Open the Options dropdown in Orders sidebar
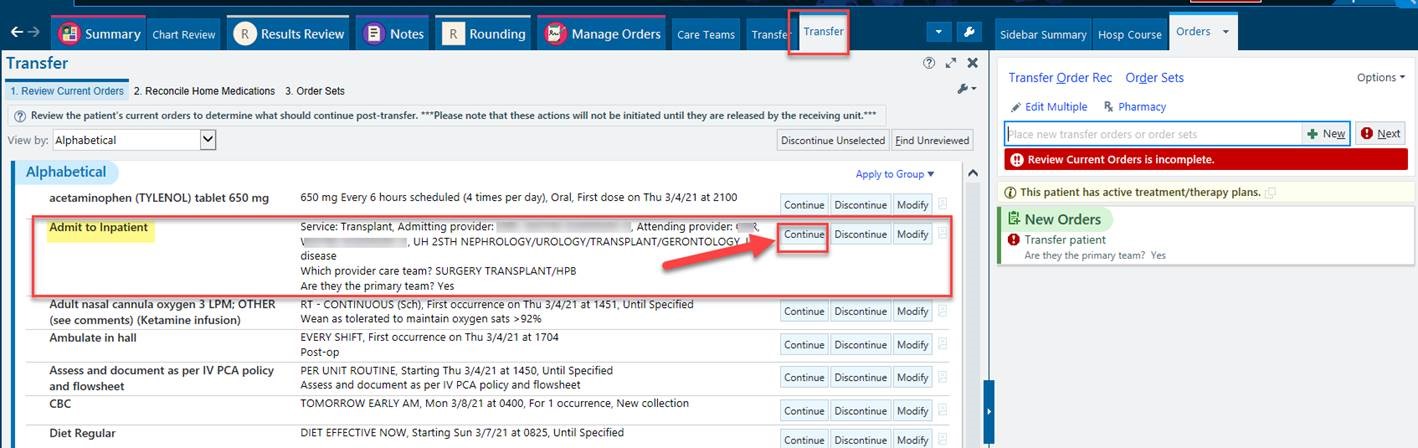Image resolution: width=1418 pixels, height=448 pixels. 1380,77
